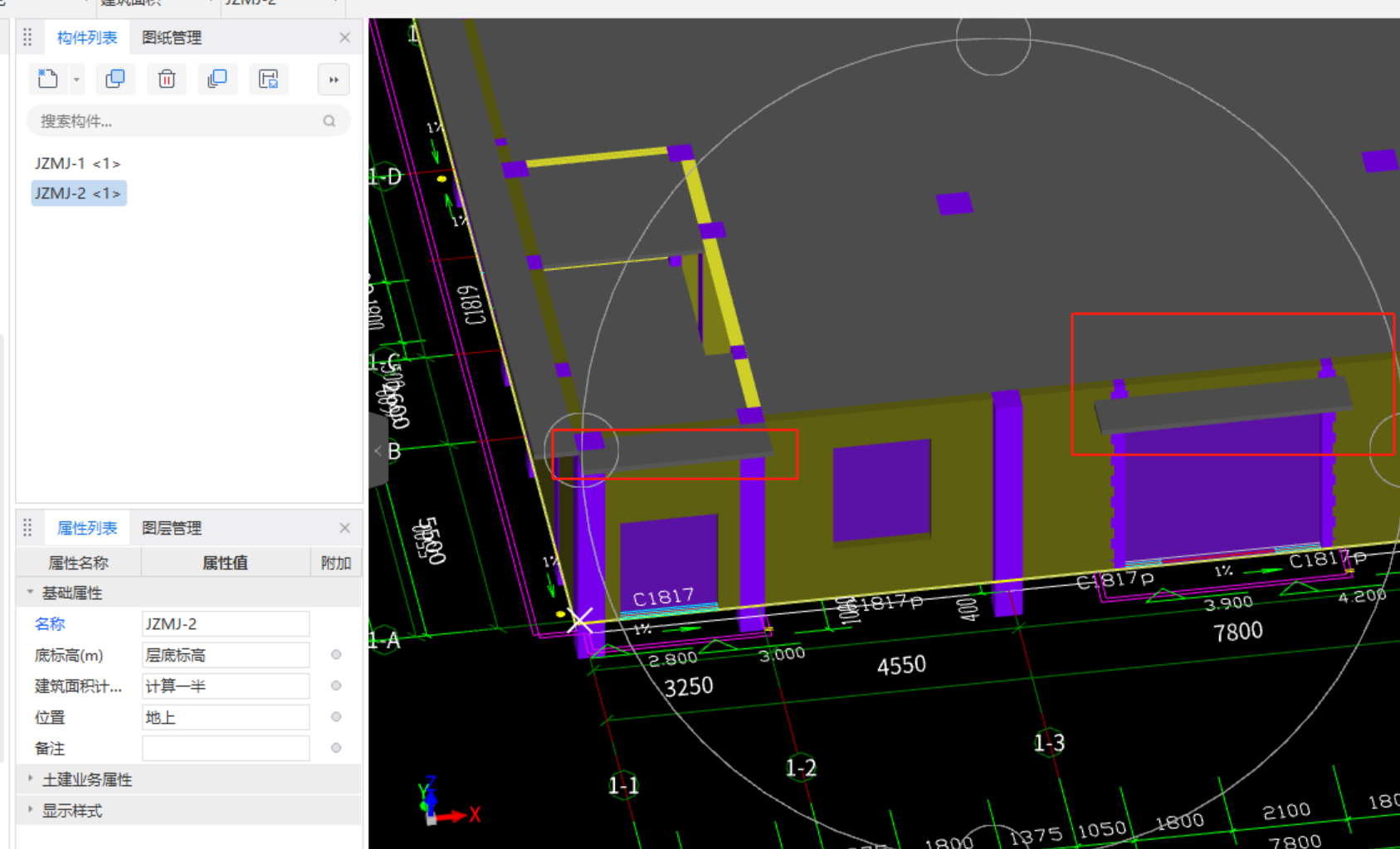1400x849 pixels.
Task: Expand the 土建业务属性 group
Action: click(31, 779)
